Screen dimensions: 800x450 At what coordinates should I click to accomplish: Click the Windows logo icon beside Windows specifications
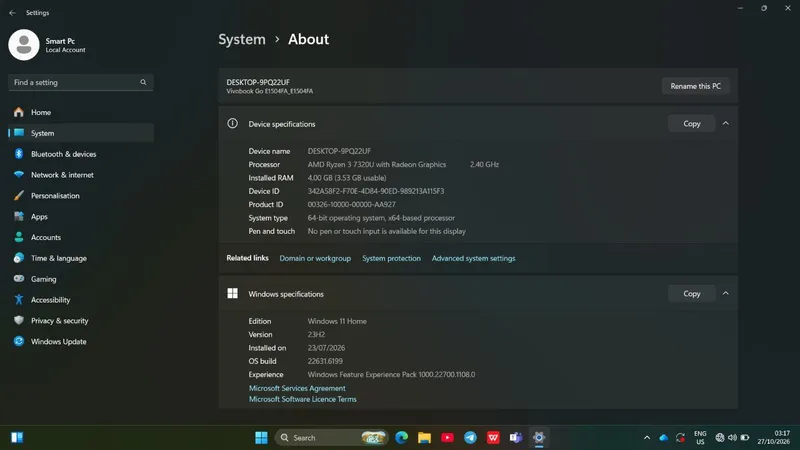click(232, 293)
